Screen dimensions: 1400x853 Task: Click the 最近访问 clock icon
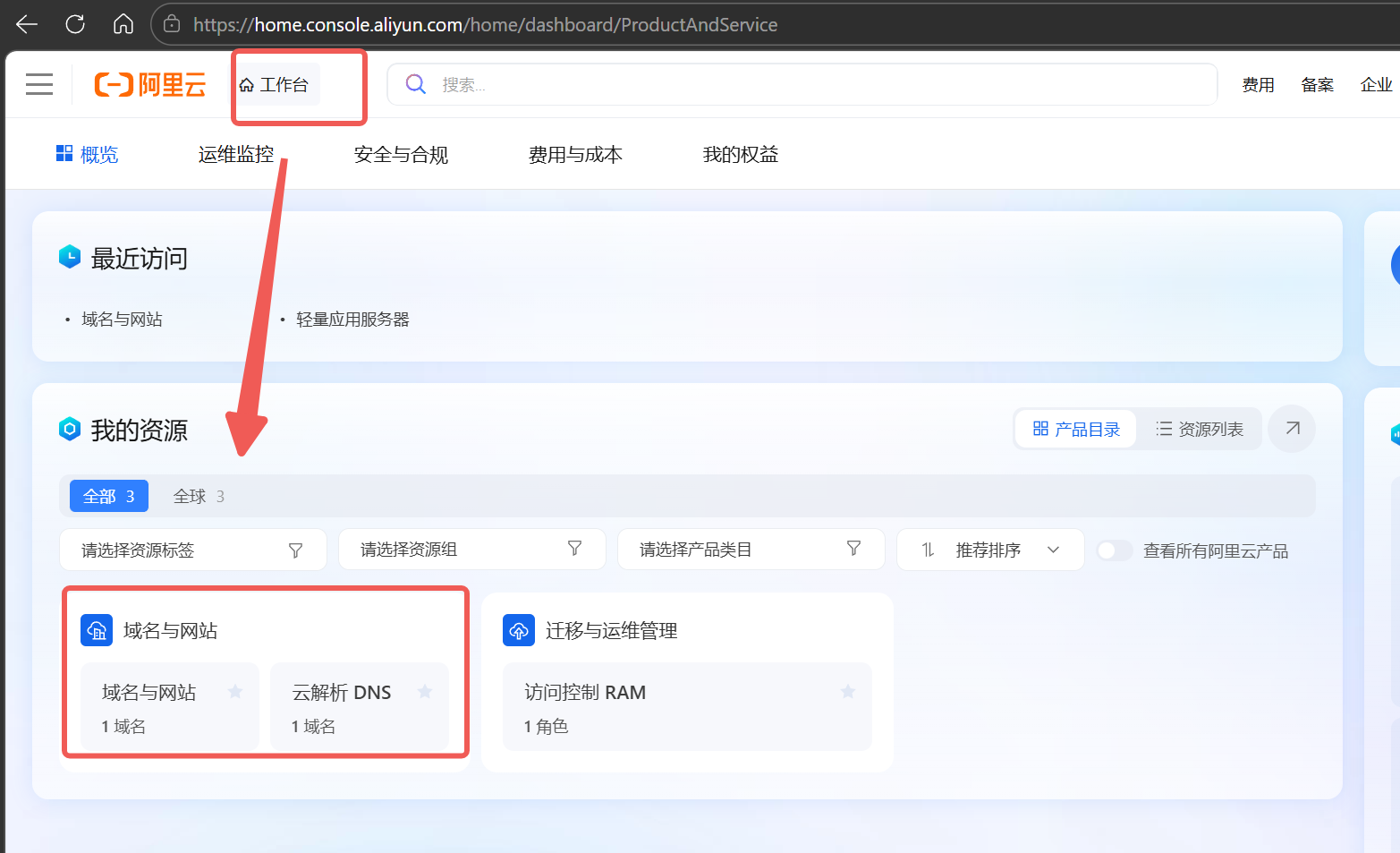click(x=70, y=257)
